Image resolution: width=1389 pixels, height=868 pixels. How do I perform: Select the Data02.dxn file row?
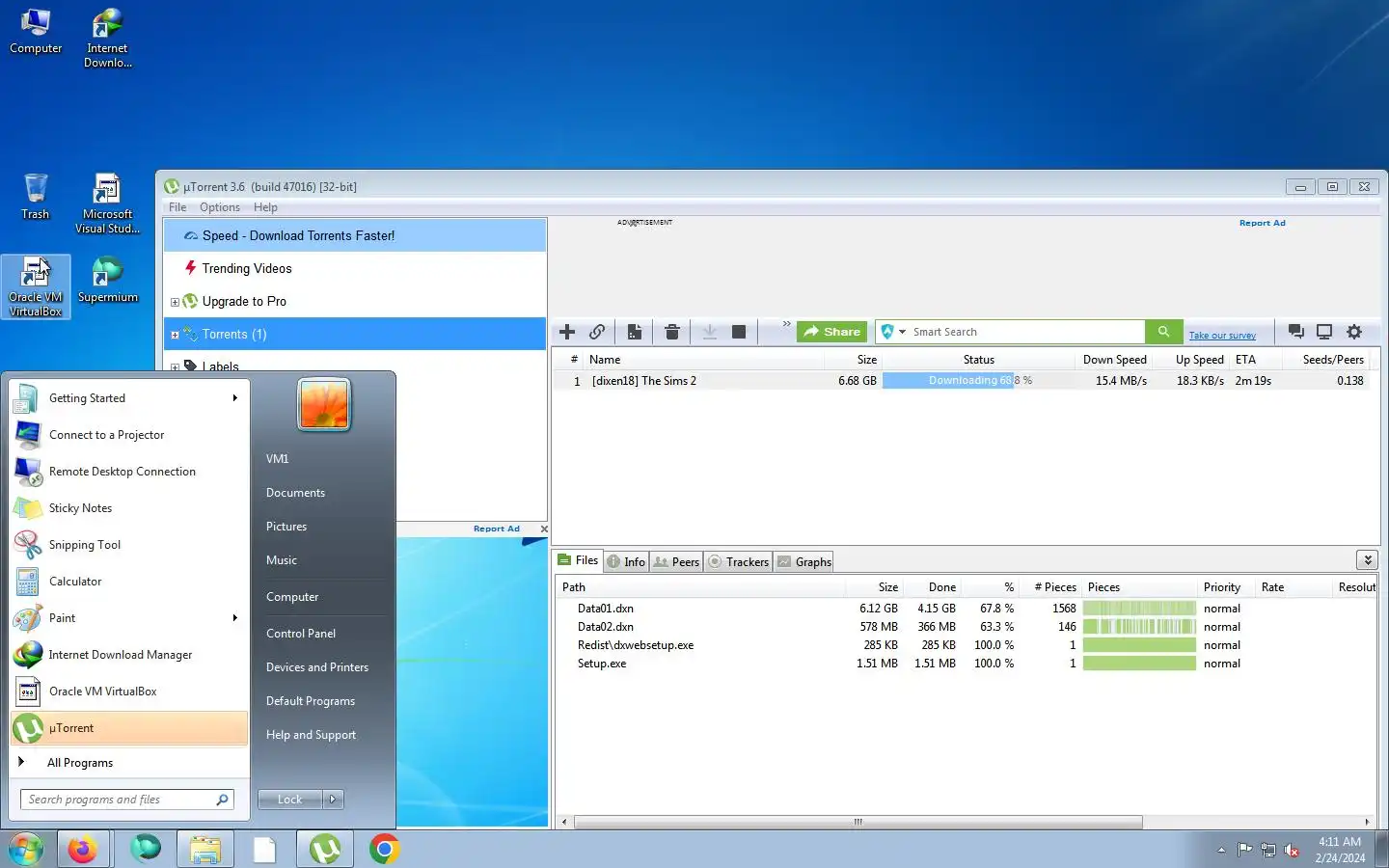[965, 627]
